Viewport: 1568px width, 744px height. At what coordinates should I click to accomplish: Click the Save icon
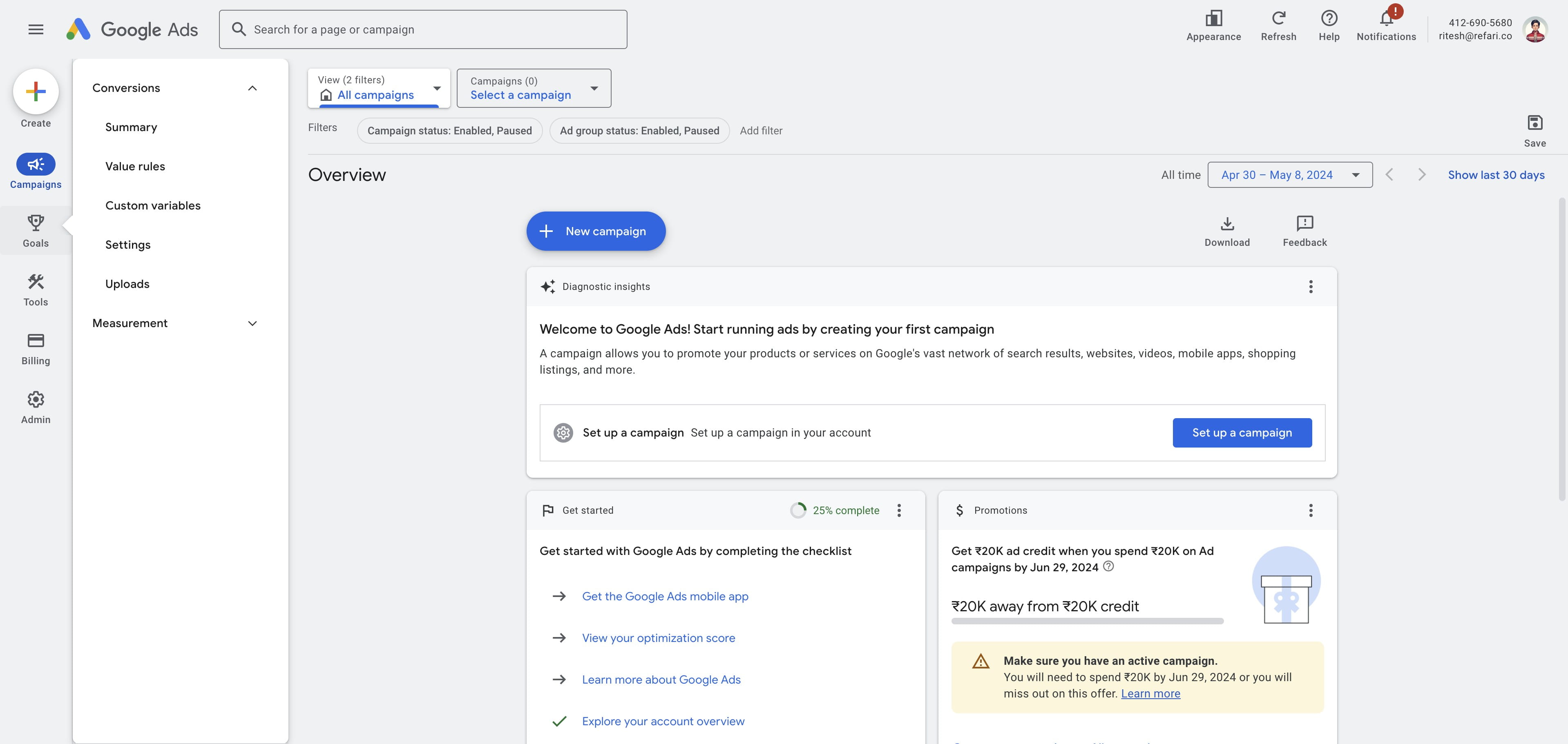1534,131
